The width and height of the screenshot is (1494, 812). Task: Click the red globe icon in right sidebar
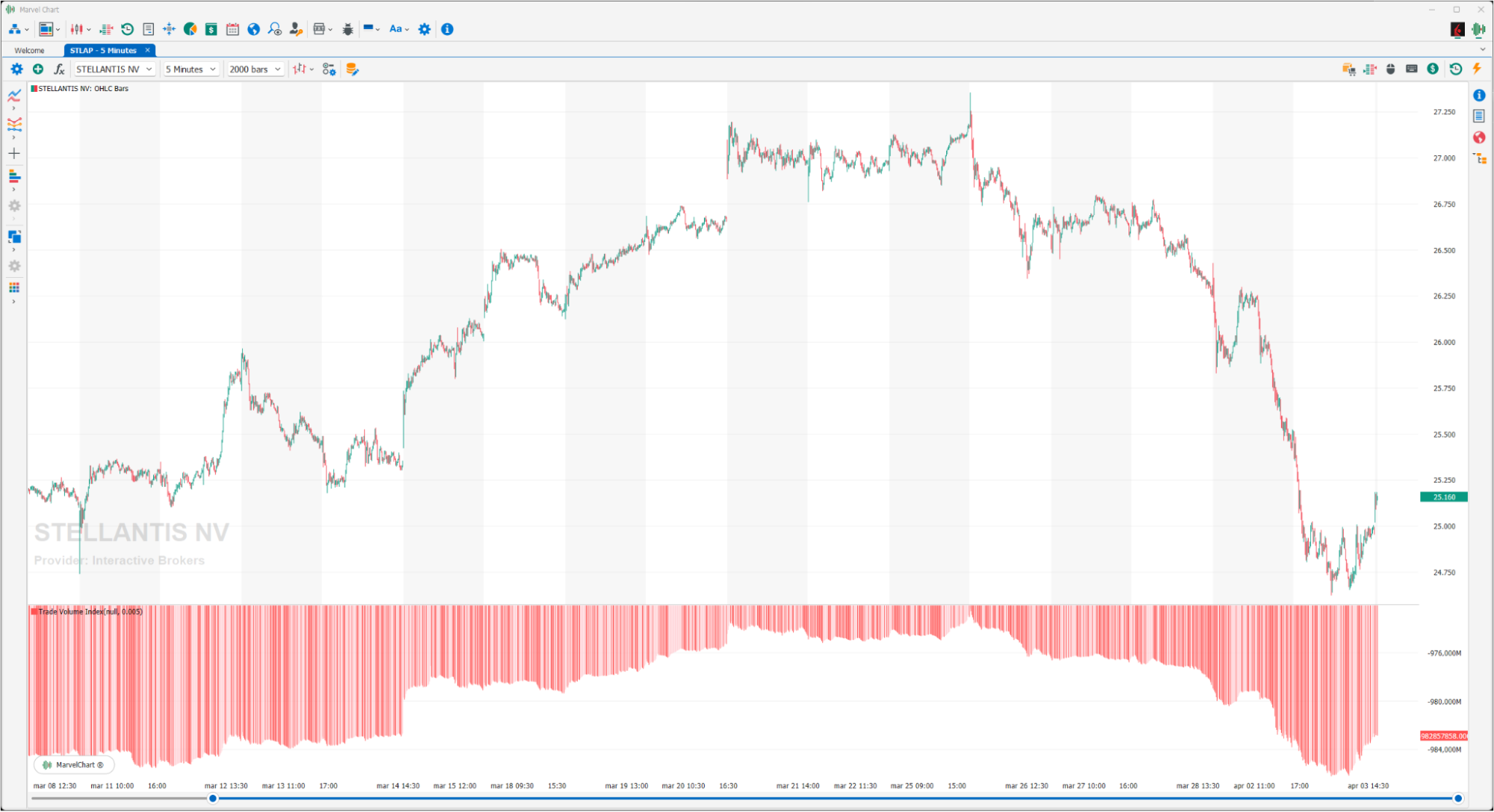pos(1478,137)
